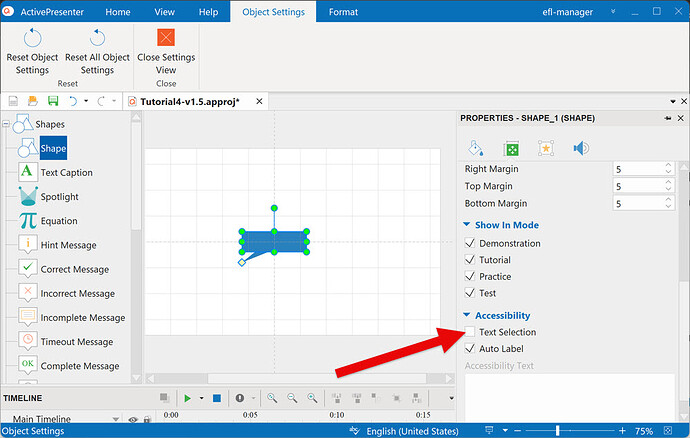Save project with the green floppy icon
The width and height of the screenshot is (690, 438).
pos(52,102)
